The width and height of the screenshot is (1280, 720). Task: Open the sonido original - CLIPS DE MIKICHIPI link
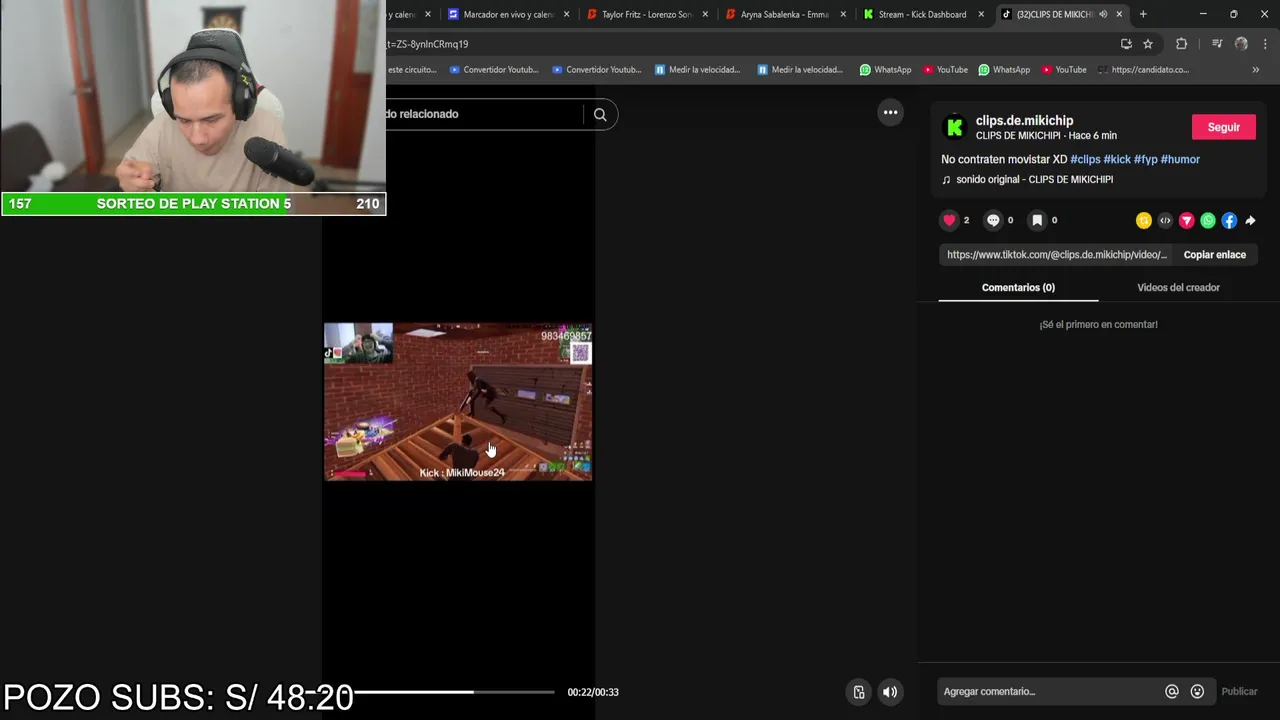pyautogui.click(x=1034, y=180)
